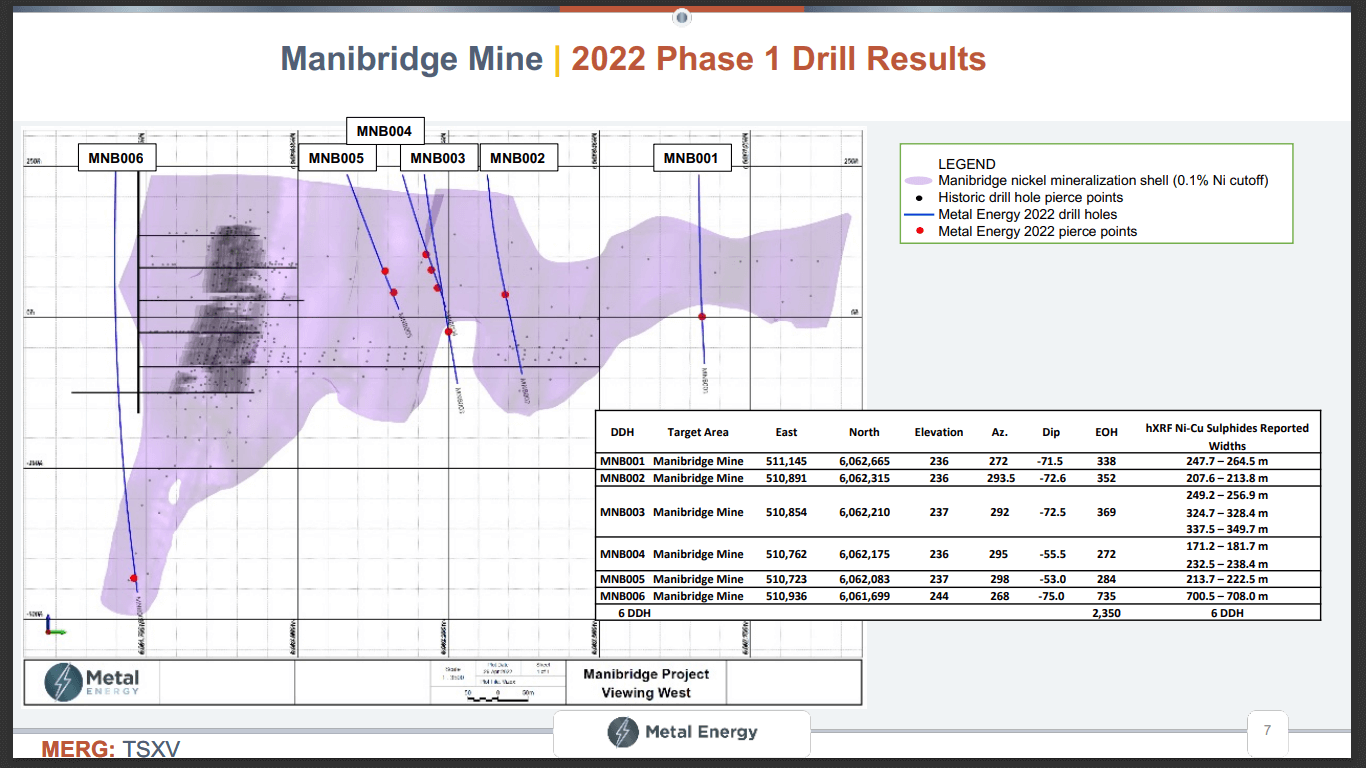Click the 'MERG: TSXV' ticker text

pos(111,749)
